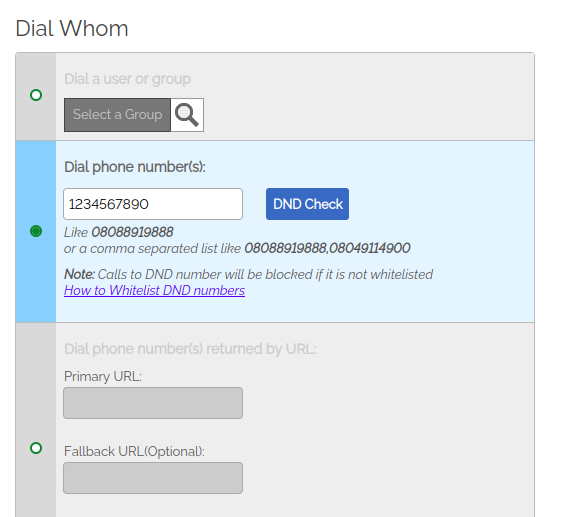Click the 'Dial phone number(s):' section label
This screenshot has height=517, width=566.
(x=135, y=167)
